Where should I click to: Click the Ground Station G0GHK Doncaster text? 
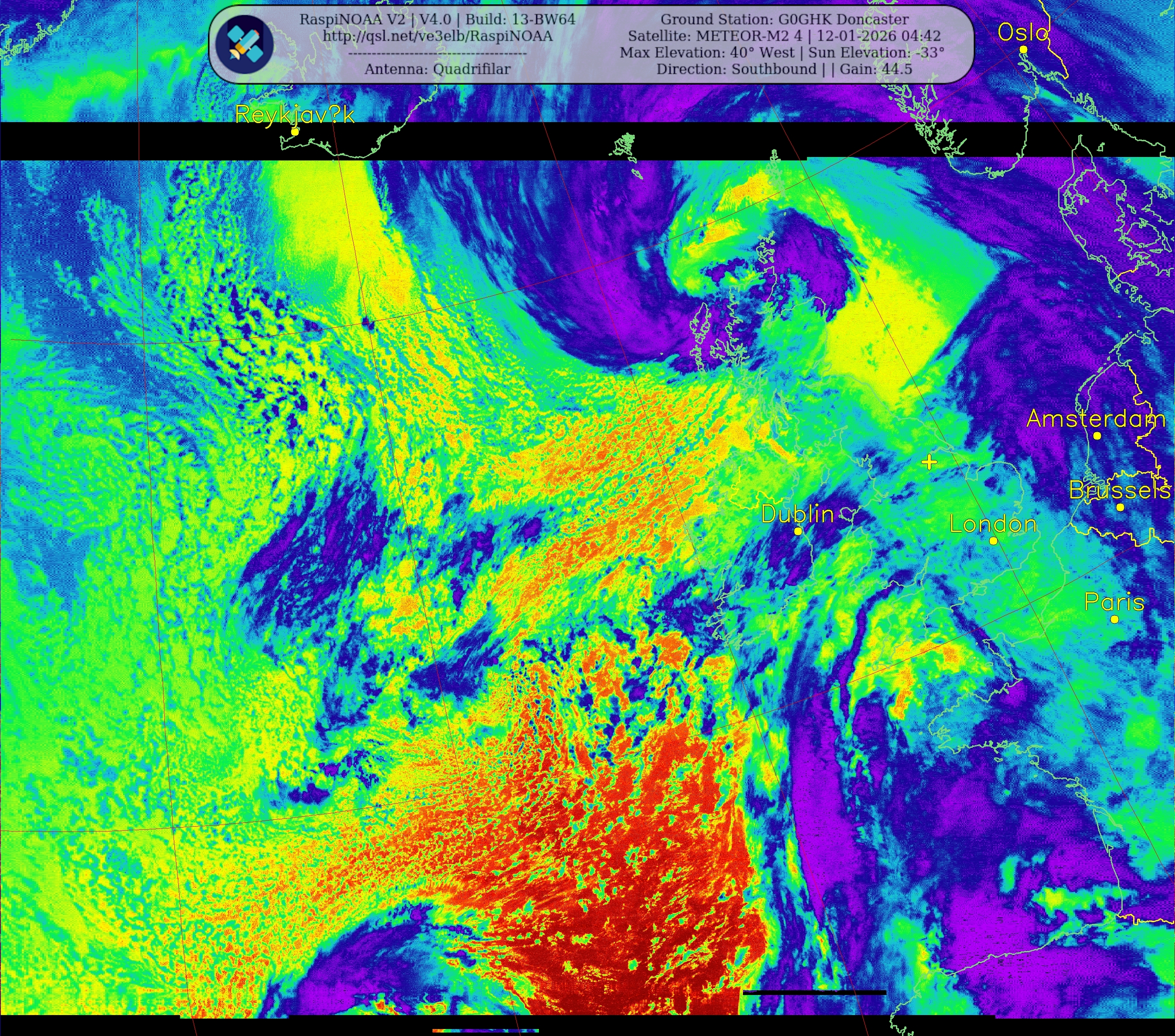click(784, 20)
